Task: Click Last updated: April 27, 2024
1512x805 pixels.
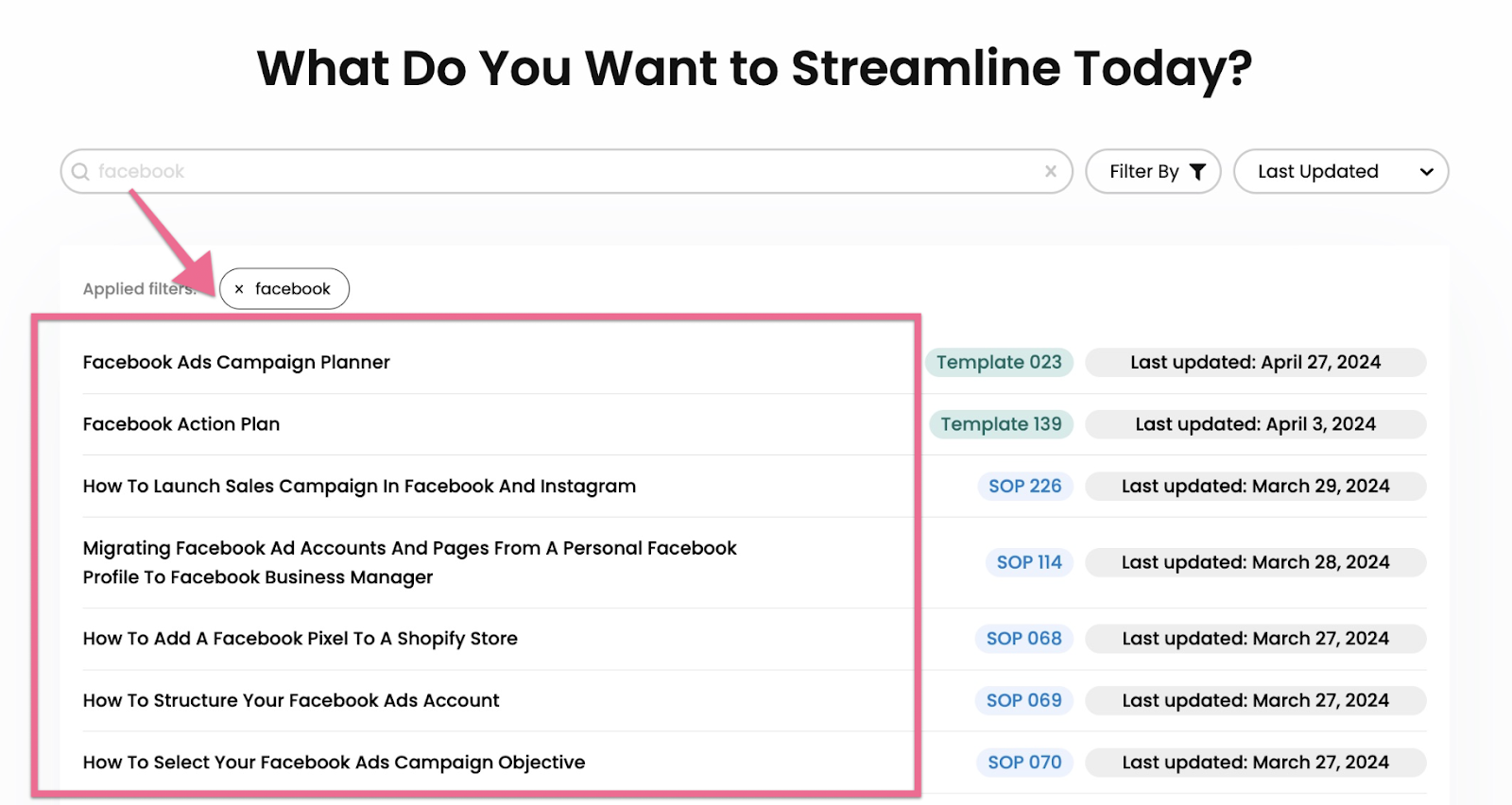Action: [1256, 362]
